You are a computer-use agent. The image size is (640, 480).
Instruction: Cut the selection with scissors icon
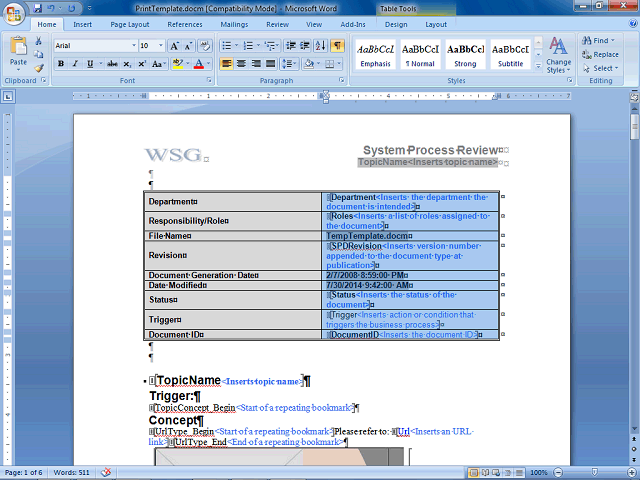coord(39,41)
